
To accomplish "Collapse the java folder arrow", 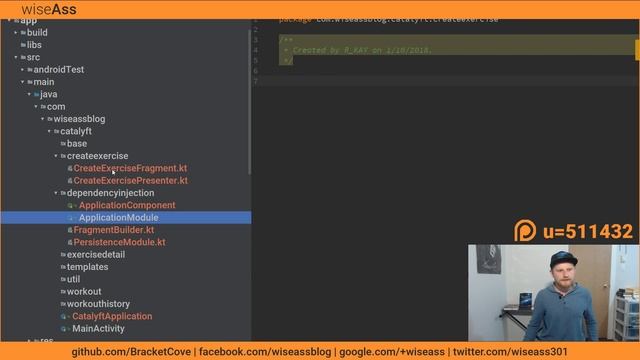I will (29, 94).
